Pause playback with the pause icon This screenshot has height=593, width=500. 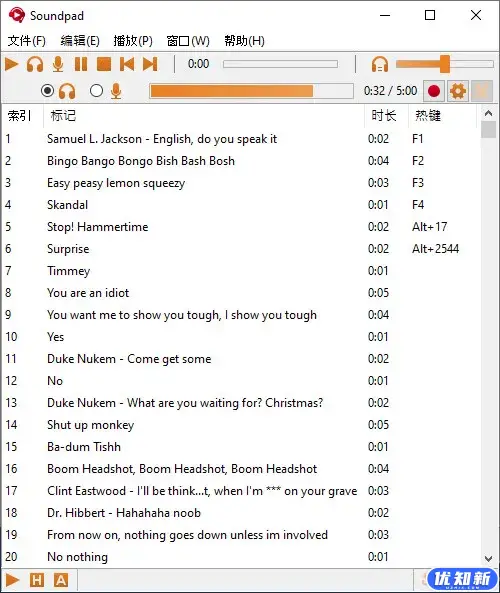pyautogui.click(x=81, y=64)
